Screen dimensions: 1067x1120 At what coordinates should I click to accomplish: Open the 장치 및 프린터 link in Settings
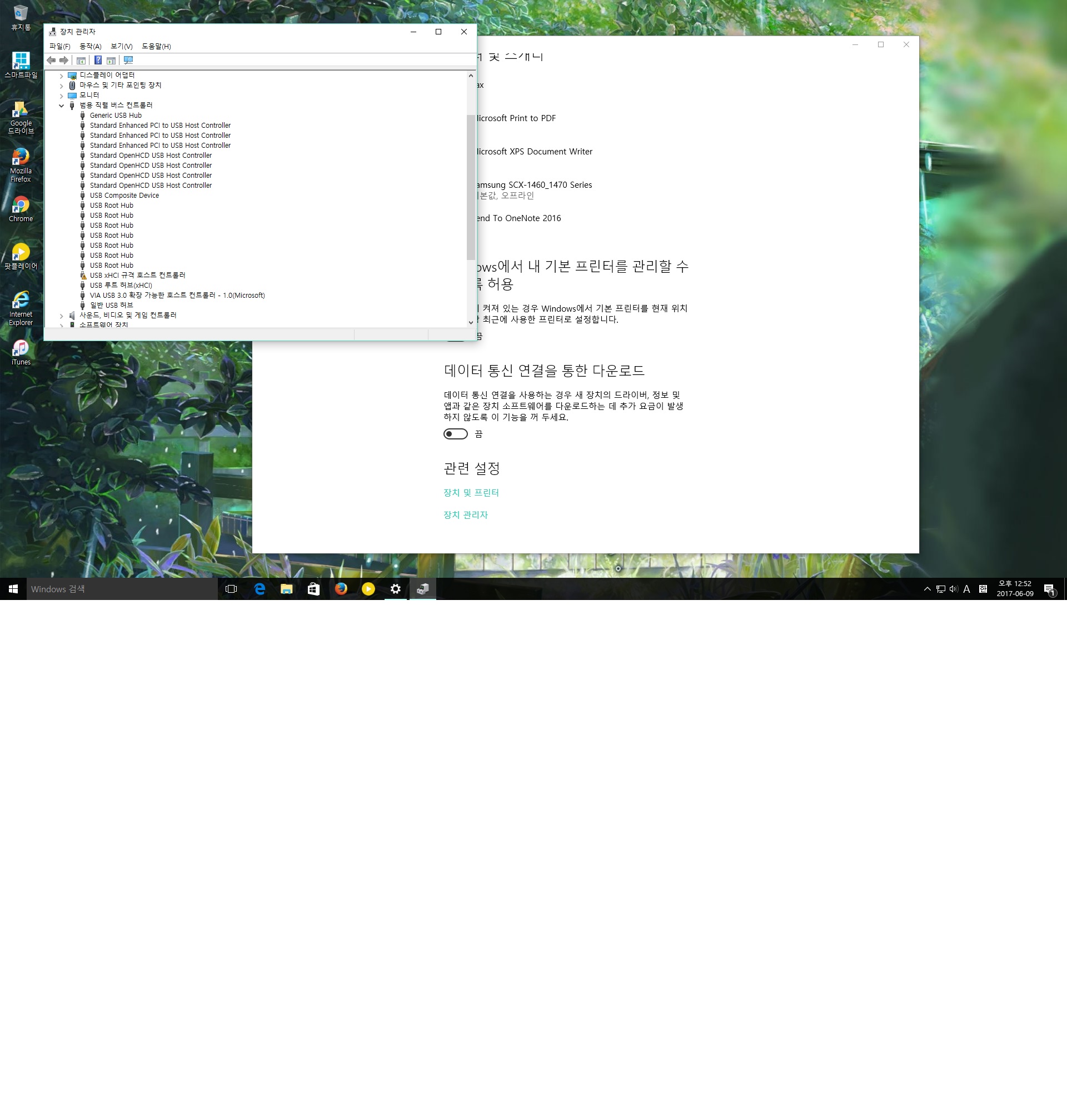[x=471, y=493]
